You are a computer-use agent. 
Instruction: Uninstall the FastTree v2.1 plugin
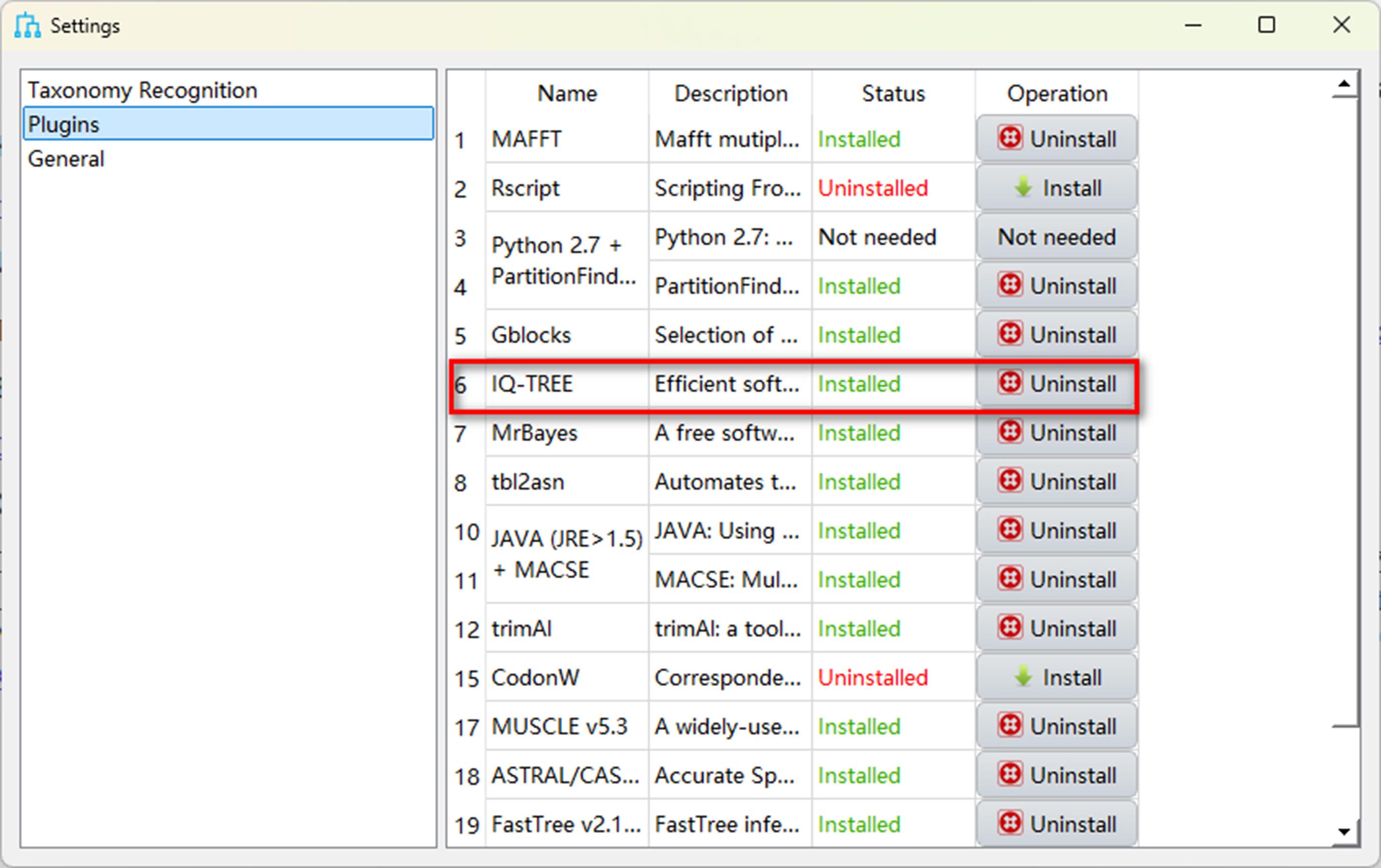[1056, 824]
